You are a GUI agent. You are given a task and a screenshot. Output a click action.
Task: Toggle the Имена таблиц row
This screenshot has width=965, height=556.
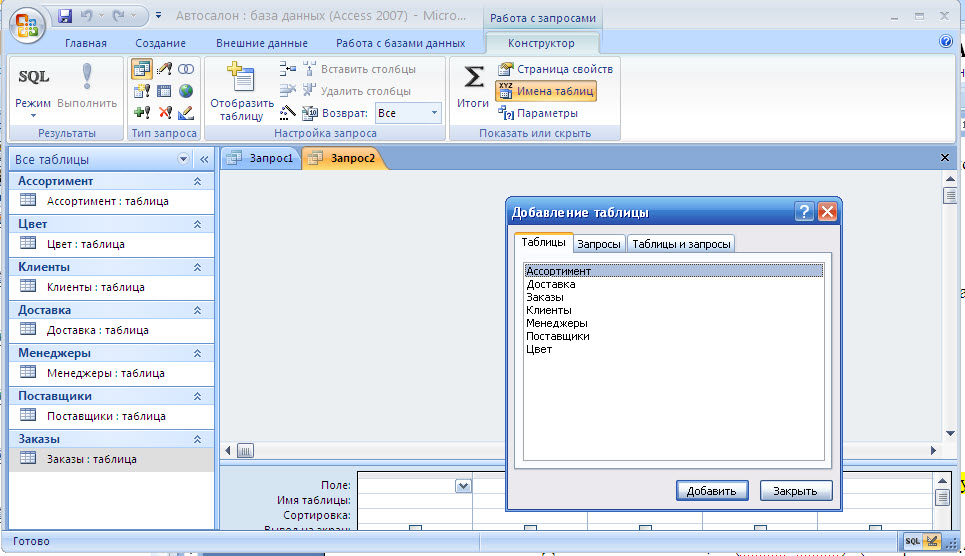point(546,91)
